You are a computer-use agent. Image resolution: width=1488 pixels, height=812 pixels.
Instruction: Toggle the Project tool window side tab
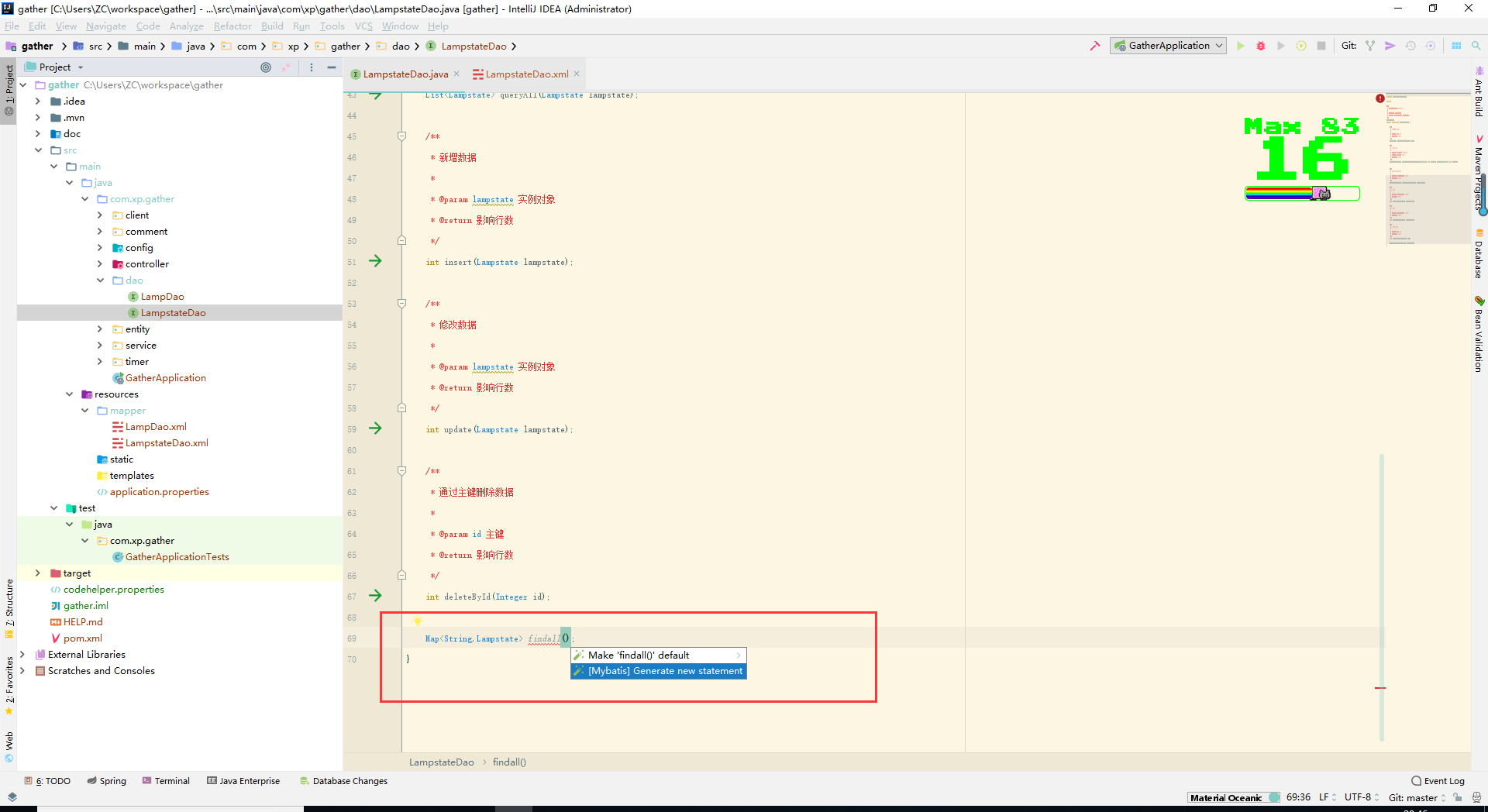coord(9,89)
